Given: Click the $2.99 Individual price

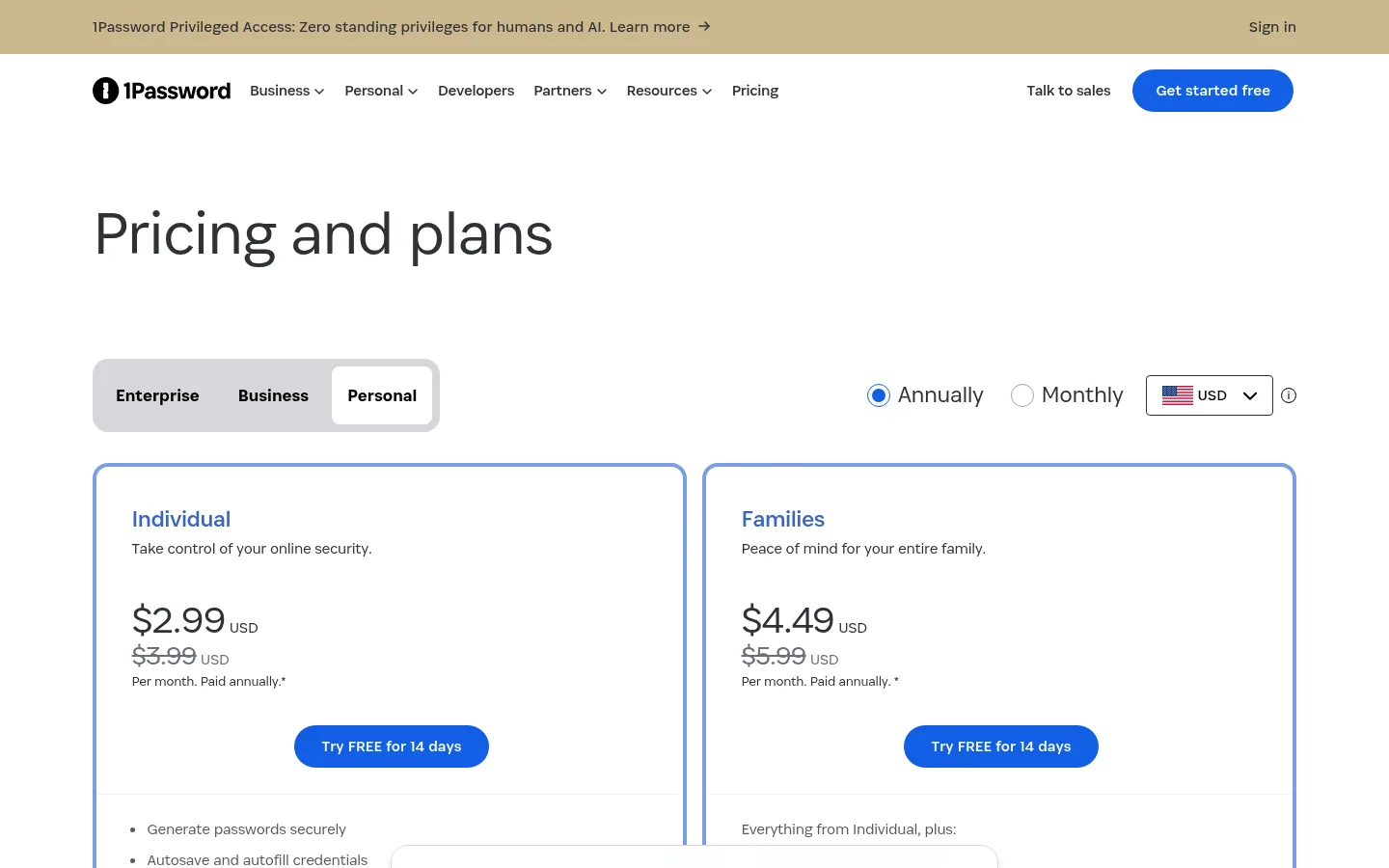Looking at the screenshot, I should (178, 620).
